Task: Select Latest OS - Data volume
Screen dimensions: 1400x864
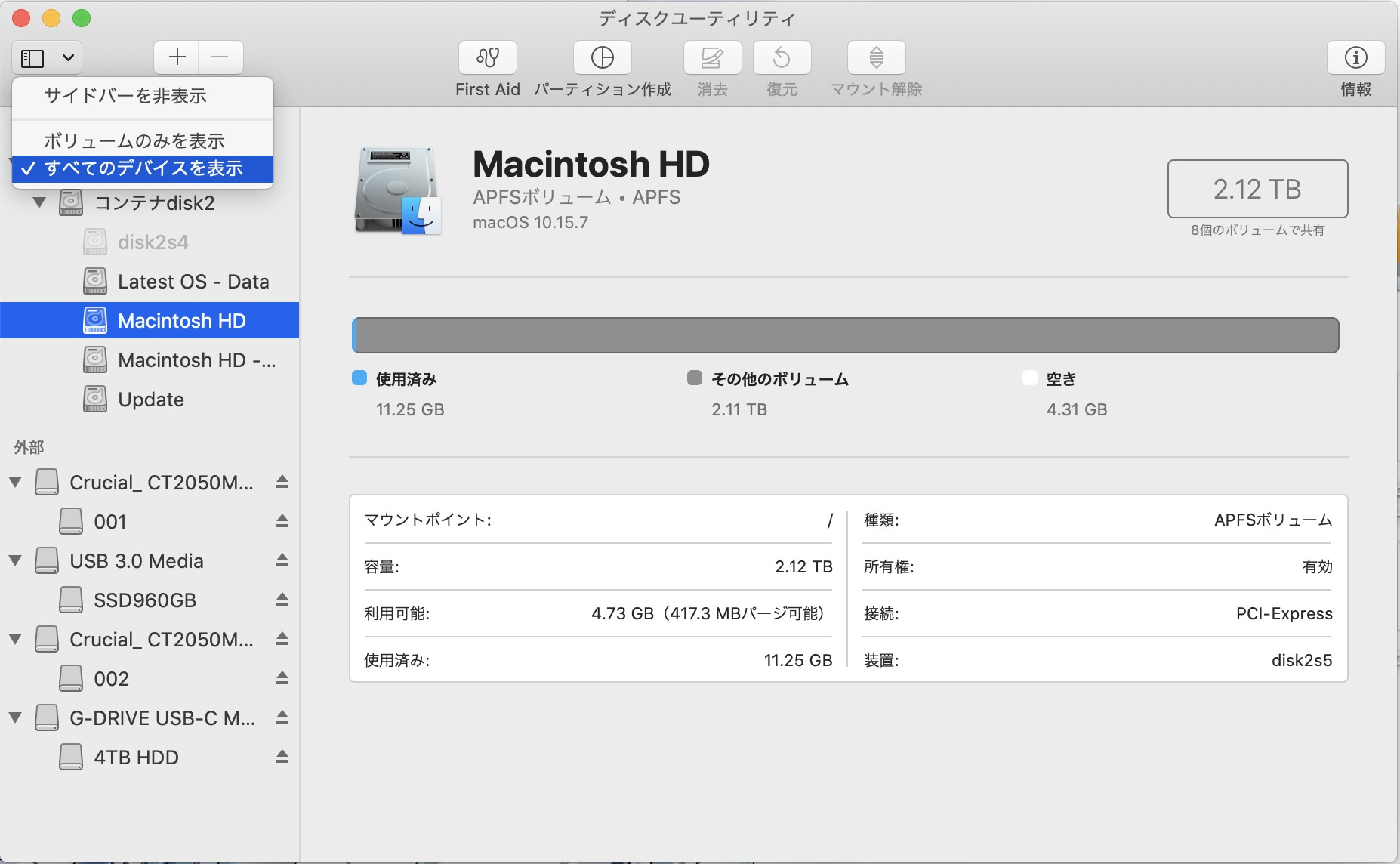Action: click(193, 282)
